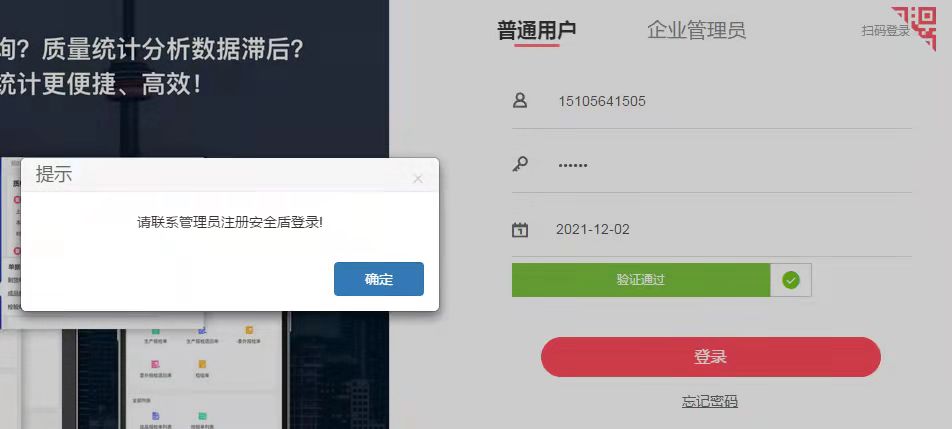The width and height of the screenshot is (952, 429).
Task: Click the green 验证通过 slider bar
Action: [641, 280]
